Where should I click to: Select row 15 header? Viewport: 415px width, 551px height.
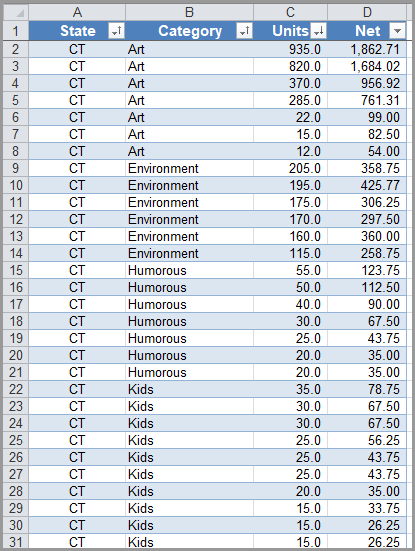click(x=16, y=270)
